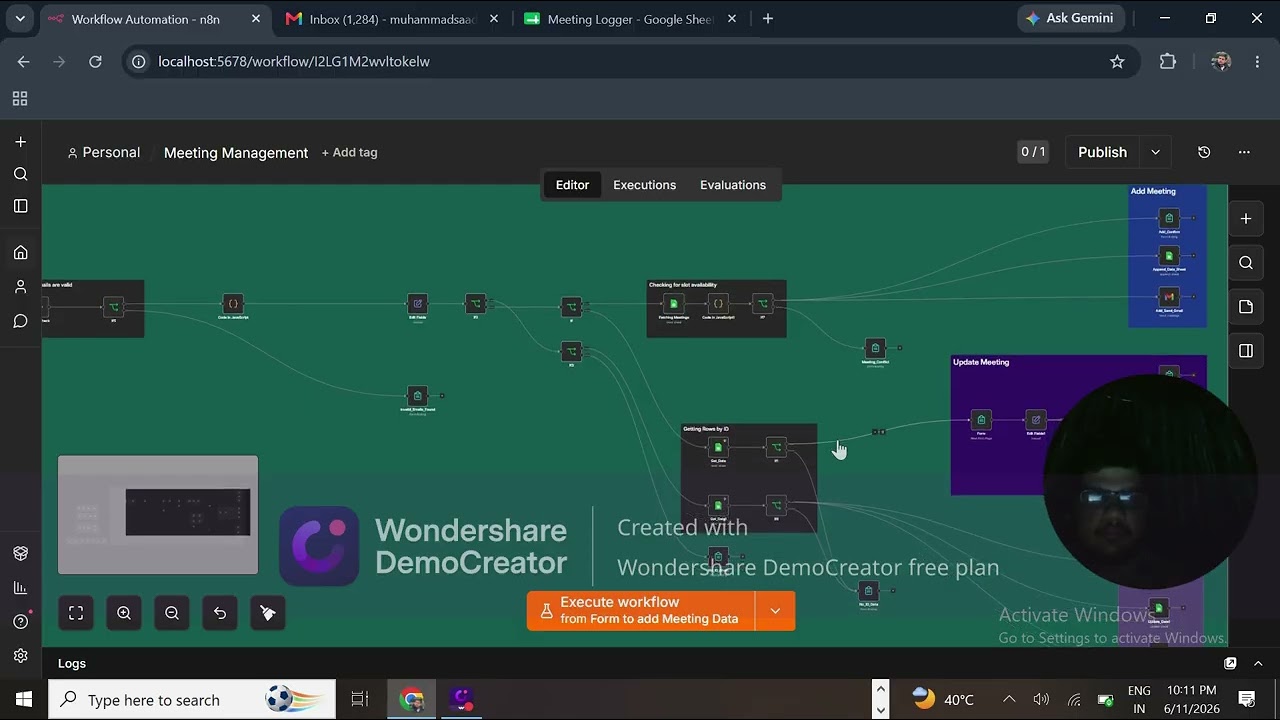Open the volume control in system tray
Viewport: 1280px width, 720px height.
pos(1041,699)
